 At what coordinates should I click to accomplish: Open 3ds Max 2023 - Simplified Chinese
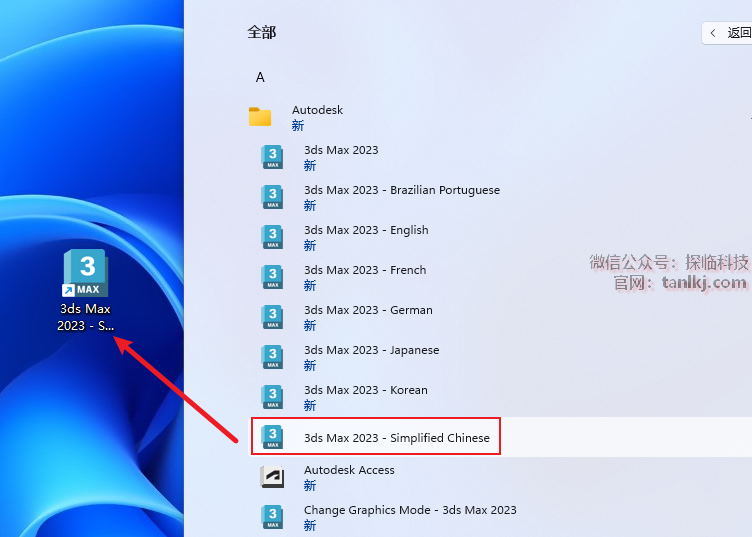(x=397, y=438)
